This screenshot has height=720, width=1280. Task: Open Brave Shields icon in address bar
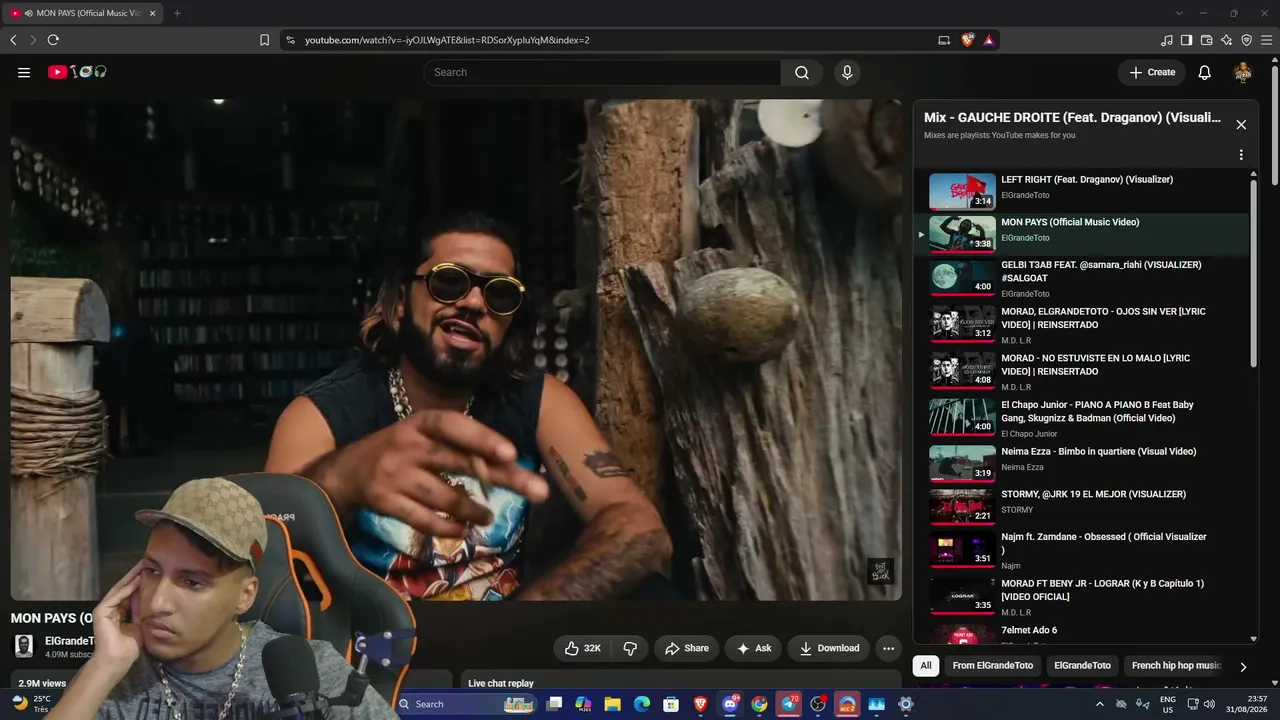967,40
